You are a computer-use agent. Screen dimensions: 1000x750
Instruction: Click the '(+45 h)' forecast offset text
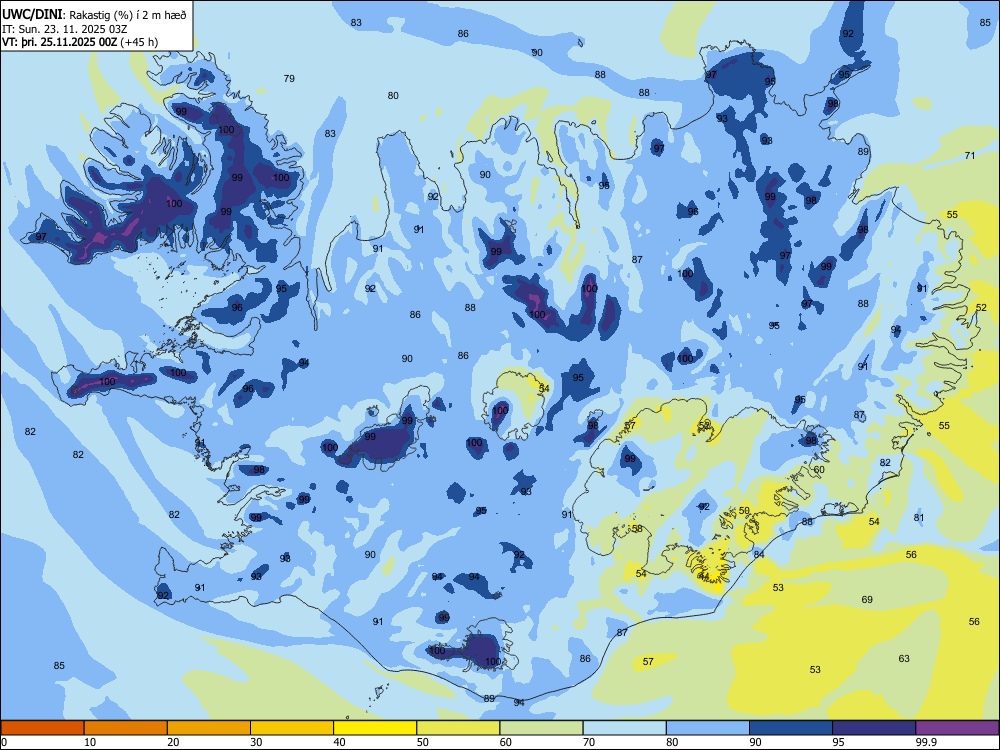pyautogui.click(x=140, y=42)
